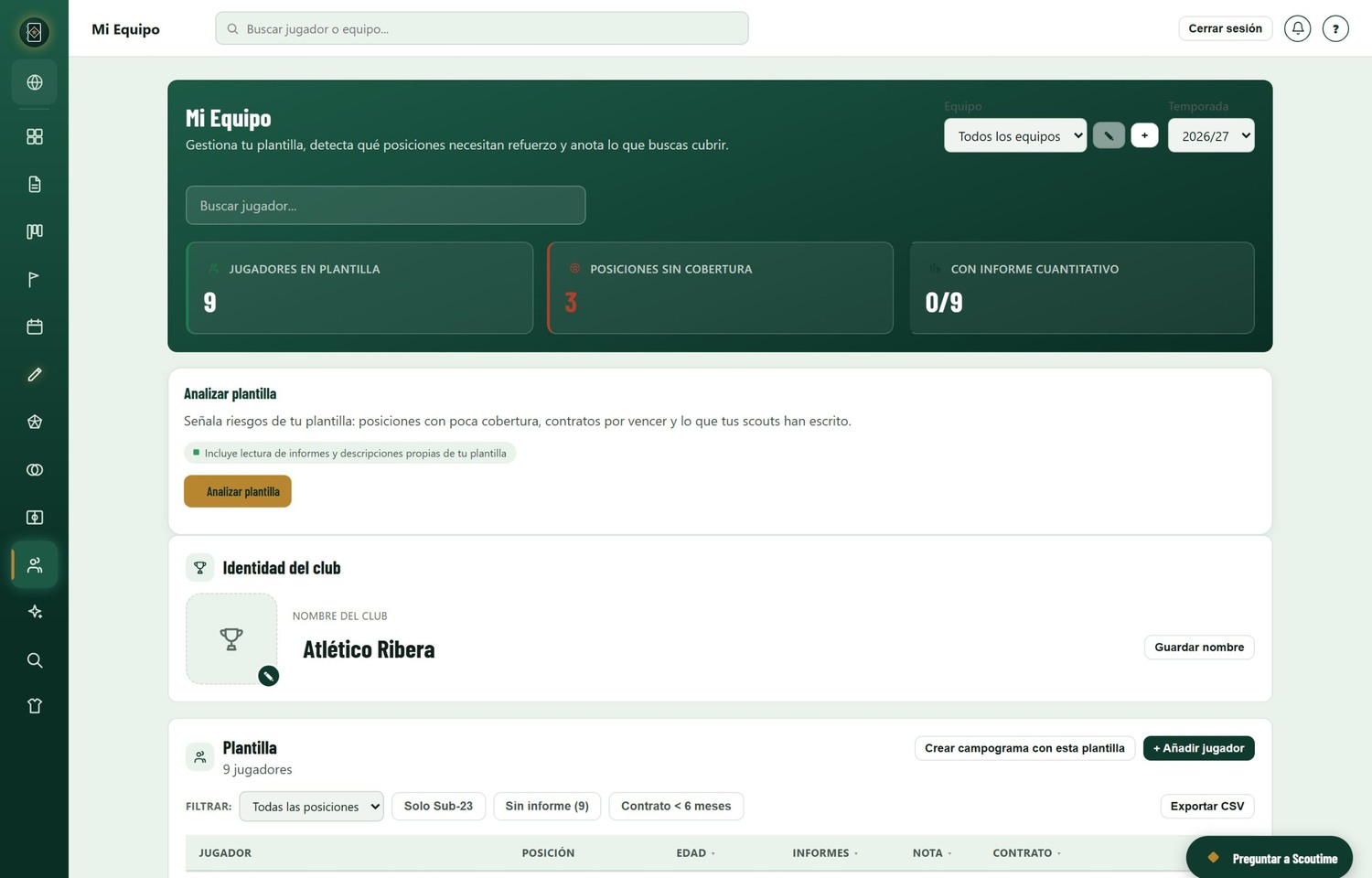
Task: Sort table by NOTA column
Action: [932, 852]
